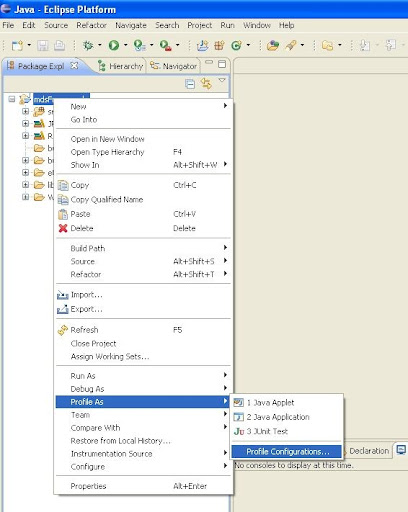Switch to the Navigator tab
Viewport: 408px width, 512px height.
point(174,66)
